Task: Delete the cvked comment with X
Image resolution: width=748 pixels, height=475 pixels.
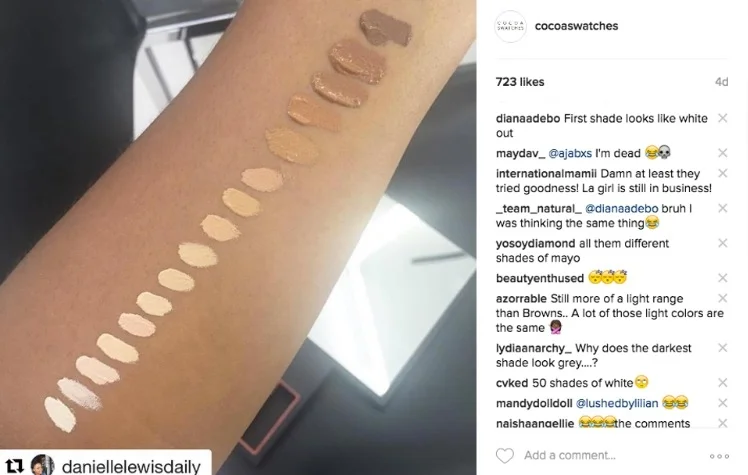Action: (723, 382)
